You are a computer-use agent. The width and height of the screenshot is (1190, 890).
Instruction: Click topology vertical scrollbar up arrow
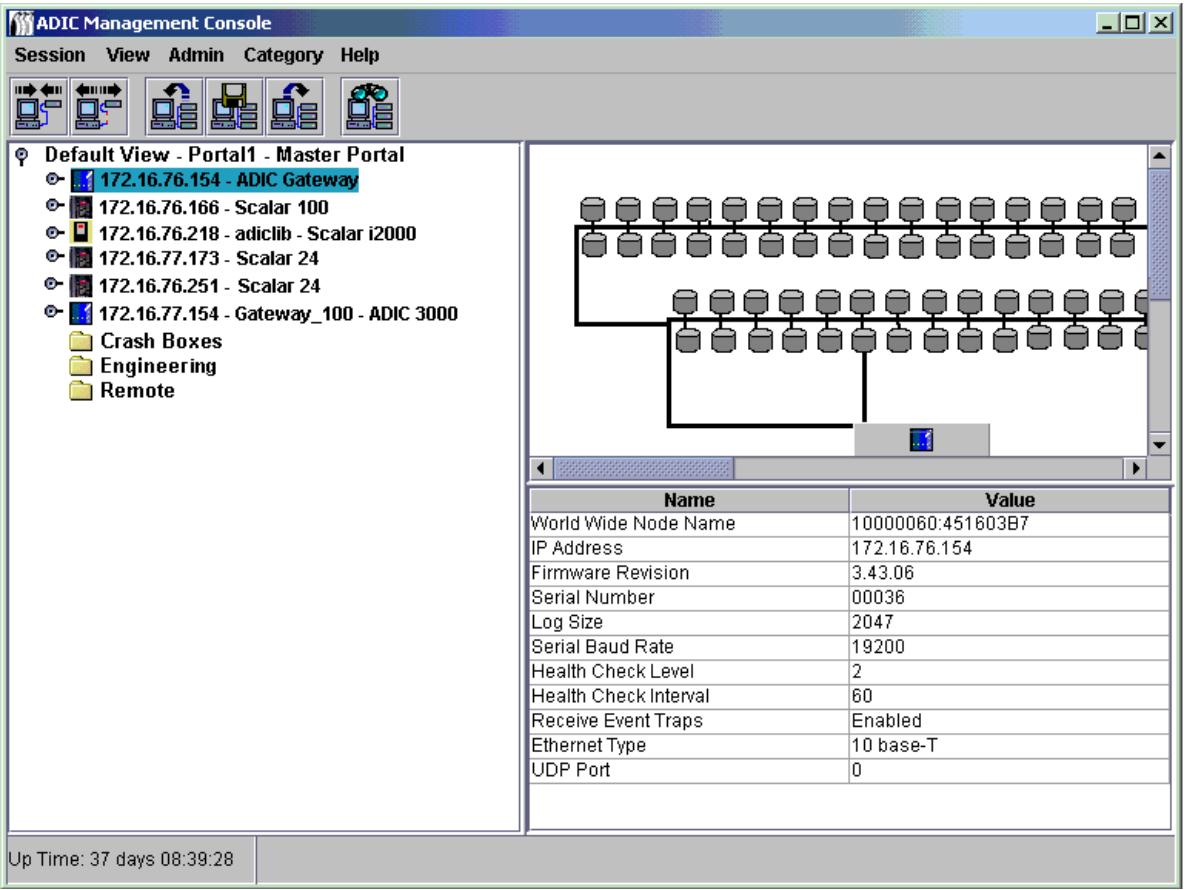[1160, 156]
